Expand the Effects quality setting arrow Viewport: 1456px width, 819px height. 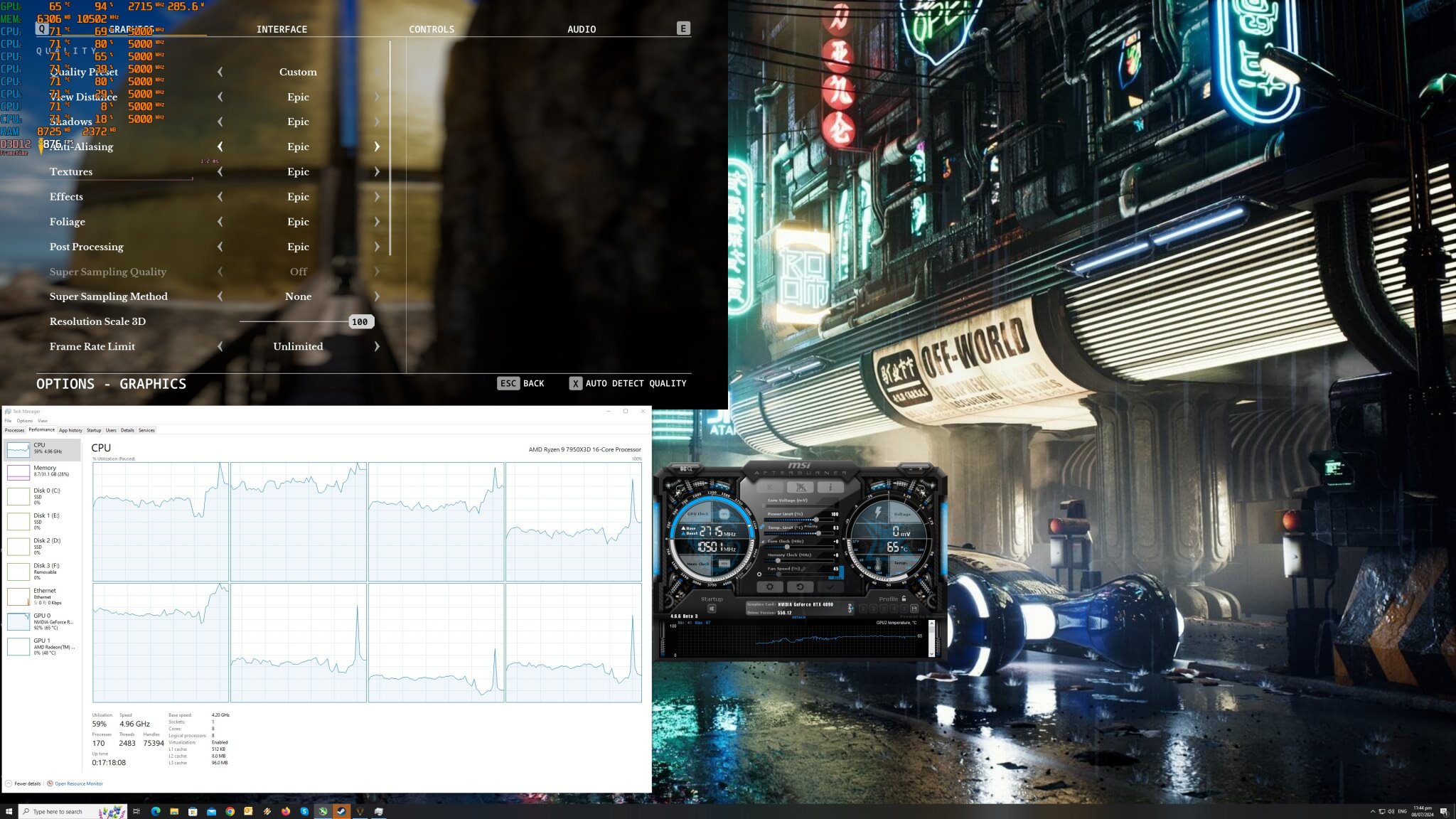(377, 196)
